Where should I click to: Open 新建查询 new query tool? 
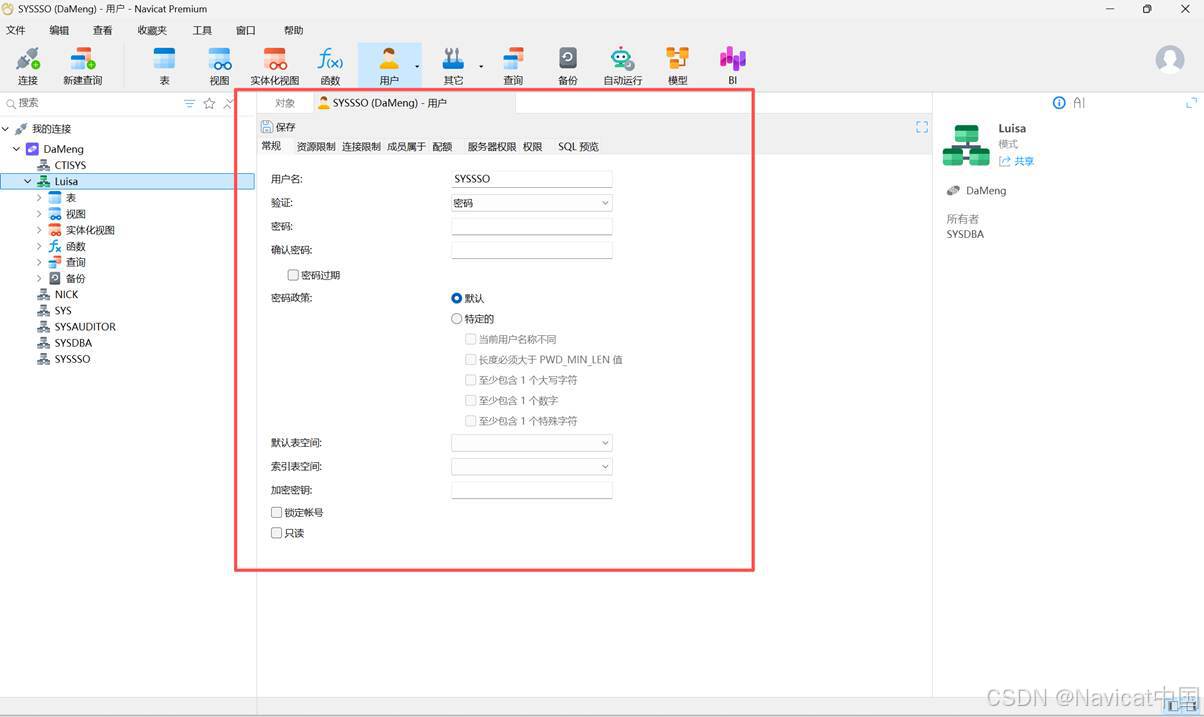[83, 66]
